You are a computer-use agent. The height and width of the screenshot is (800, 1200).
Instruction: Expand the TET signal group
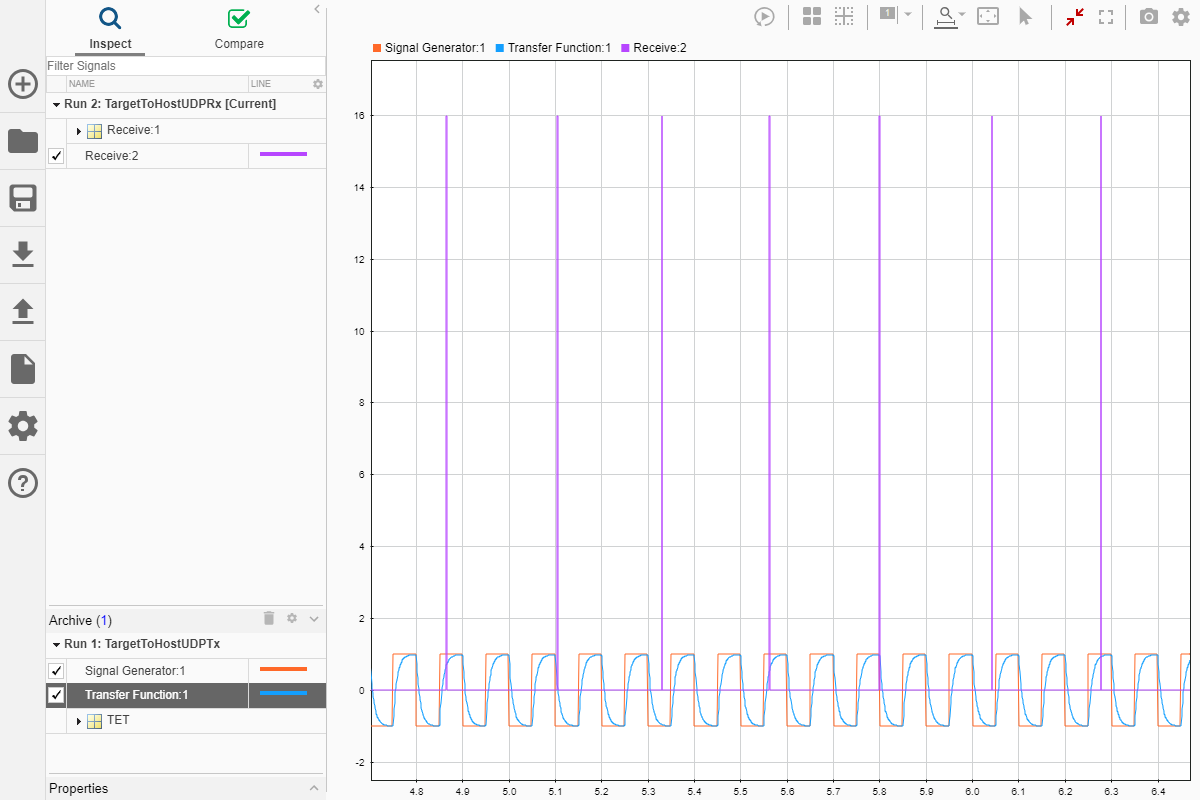click(79, 721)
